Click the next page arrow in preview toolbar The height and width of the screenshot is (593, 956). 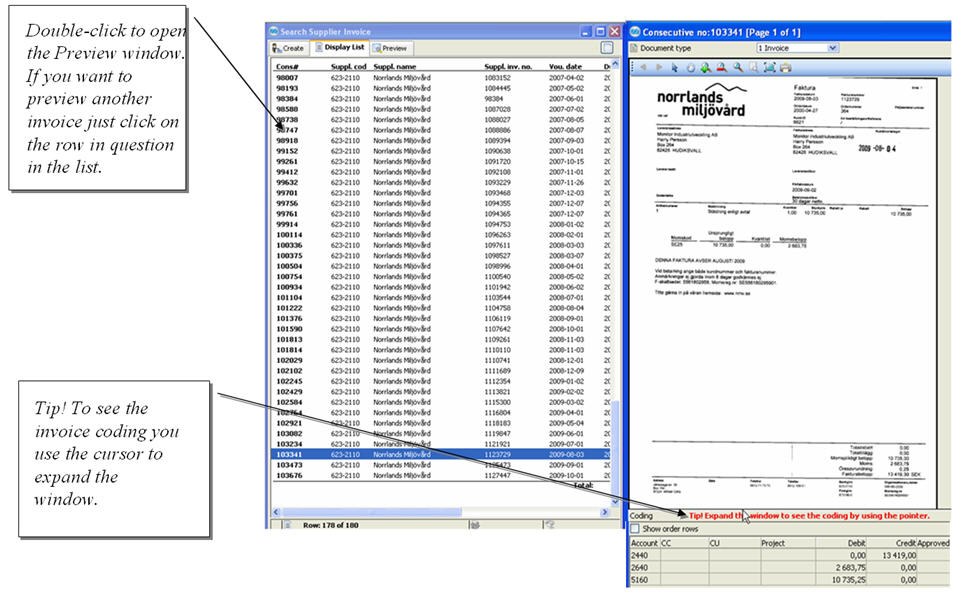tap(659, 68)
